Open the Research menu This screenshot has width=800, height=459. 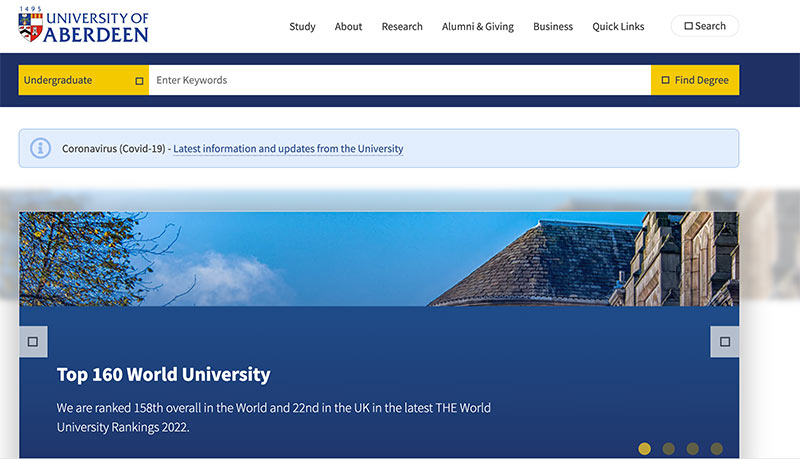click(402, 27)
